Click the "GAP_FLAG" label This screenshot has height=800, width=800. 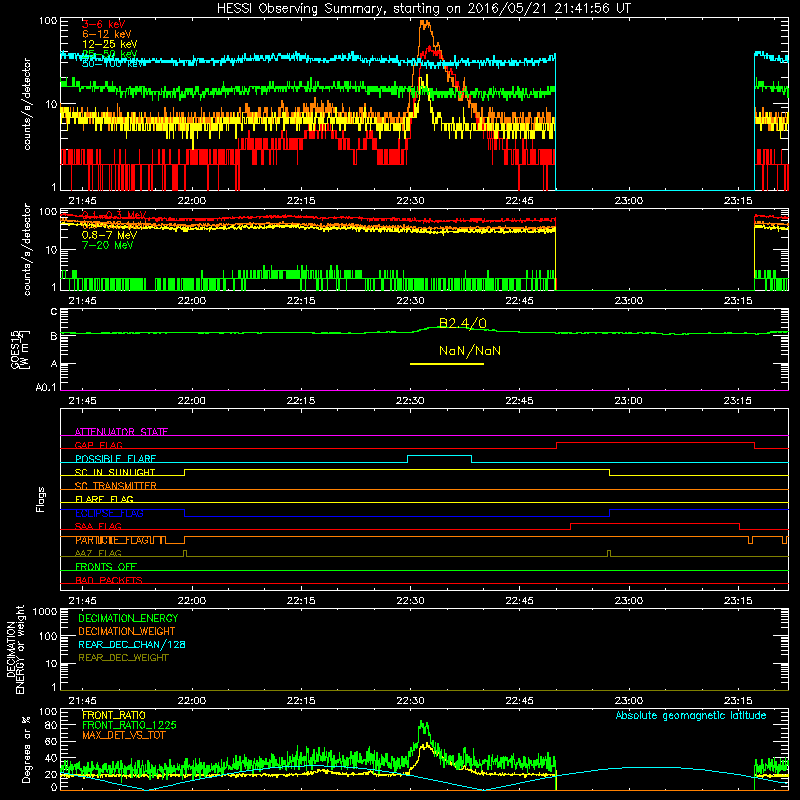[98, 445]
